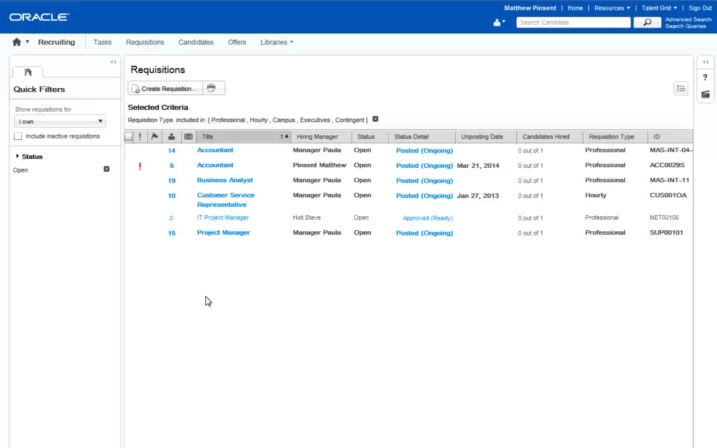Viewport: 717px width, 448px height.
Task: Enable Include inactive requisitions checkbox
Action: pos(18,136)
